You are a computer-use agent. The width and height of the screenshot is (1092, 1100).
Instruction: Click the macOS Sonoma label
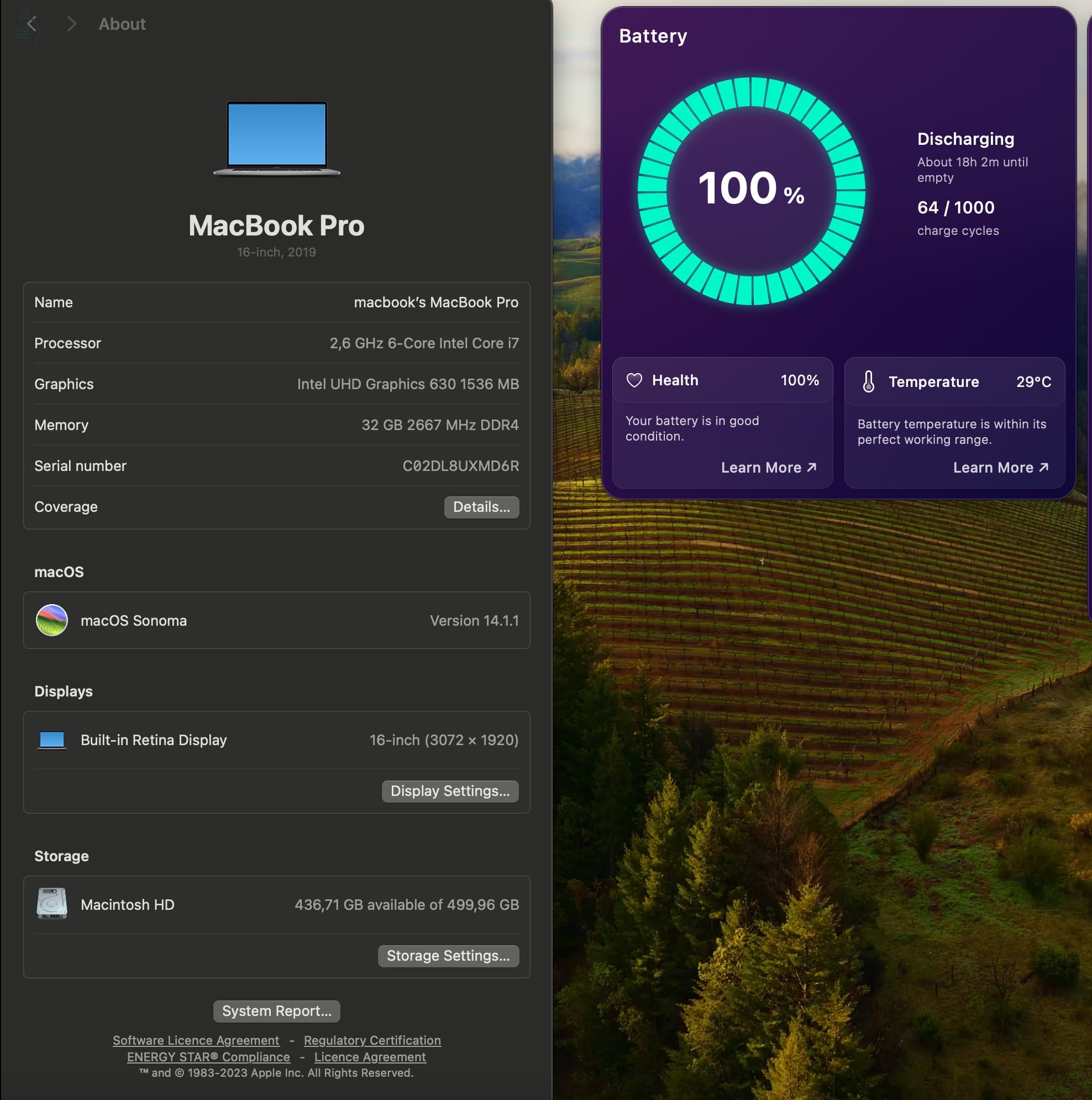pos(134,621)
